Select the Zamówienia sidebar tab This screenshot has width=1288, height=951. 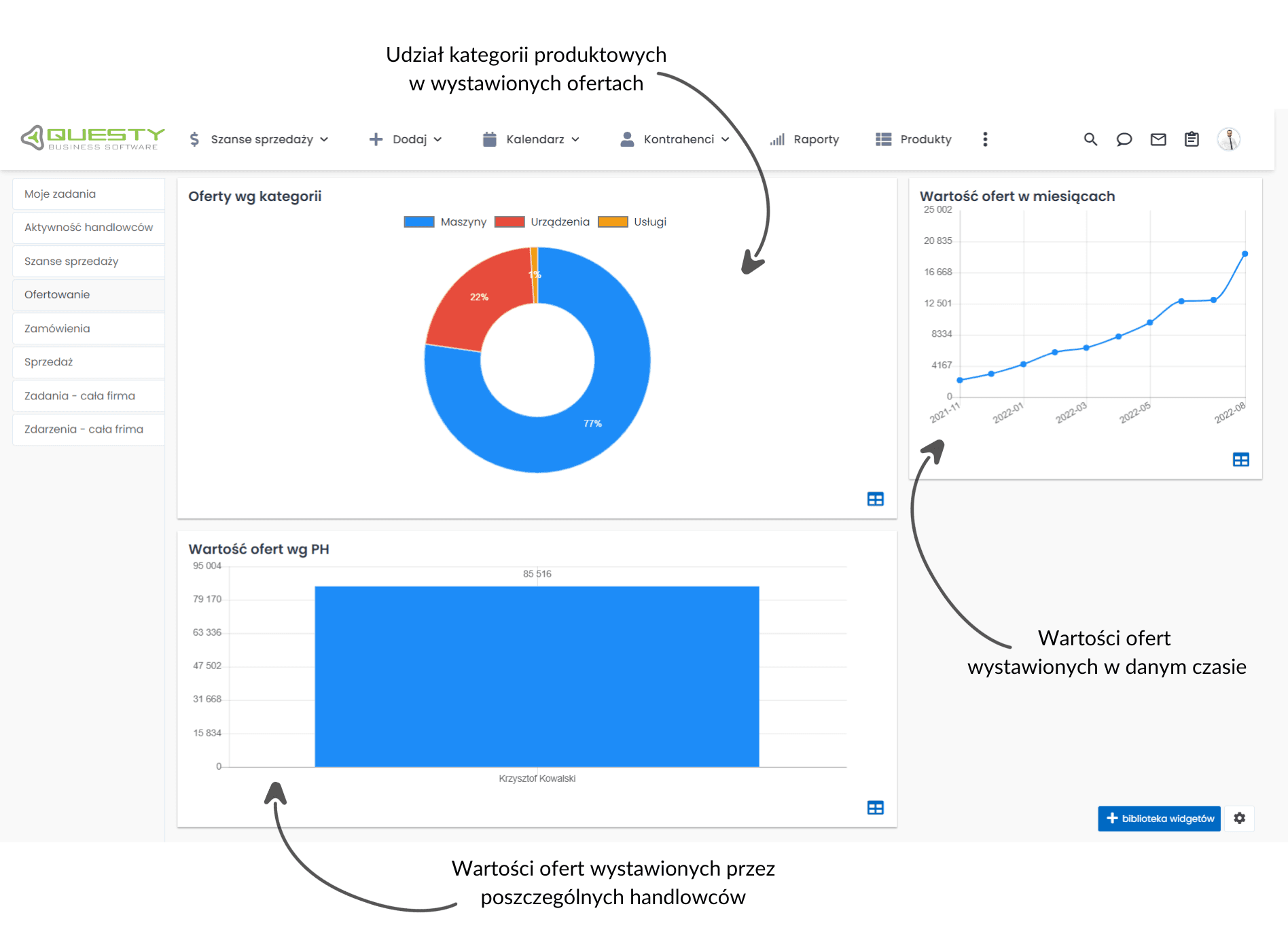[x=88, y=329]
